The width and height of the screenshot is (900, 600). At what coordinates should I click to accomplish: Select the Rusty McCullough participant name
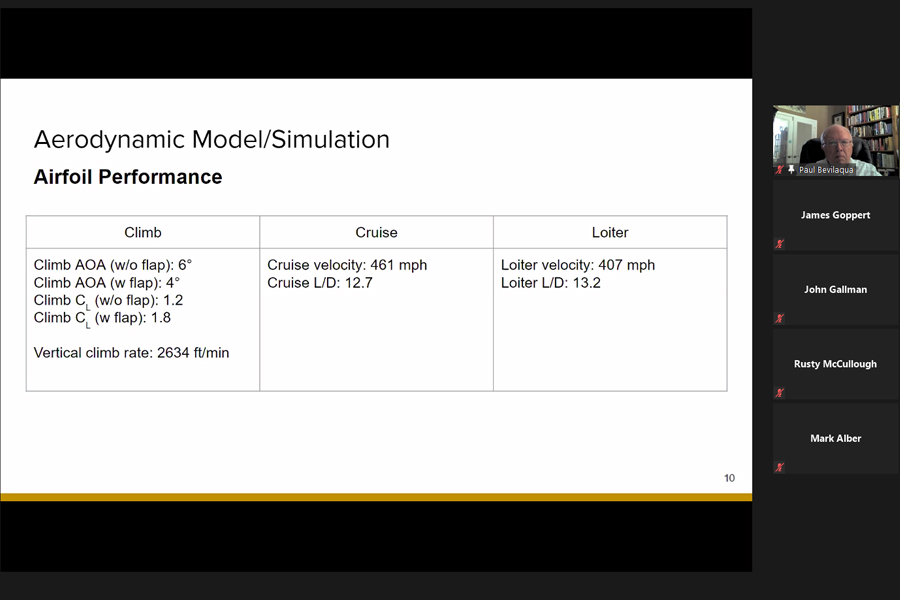pyautogui.click(x=835, y=364)
